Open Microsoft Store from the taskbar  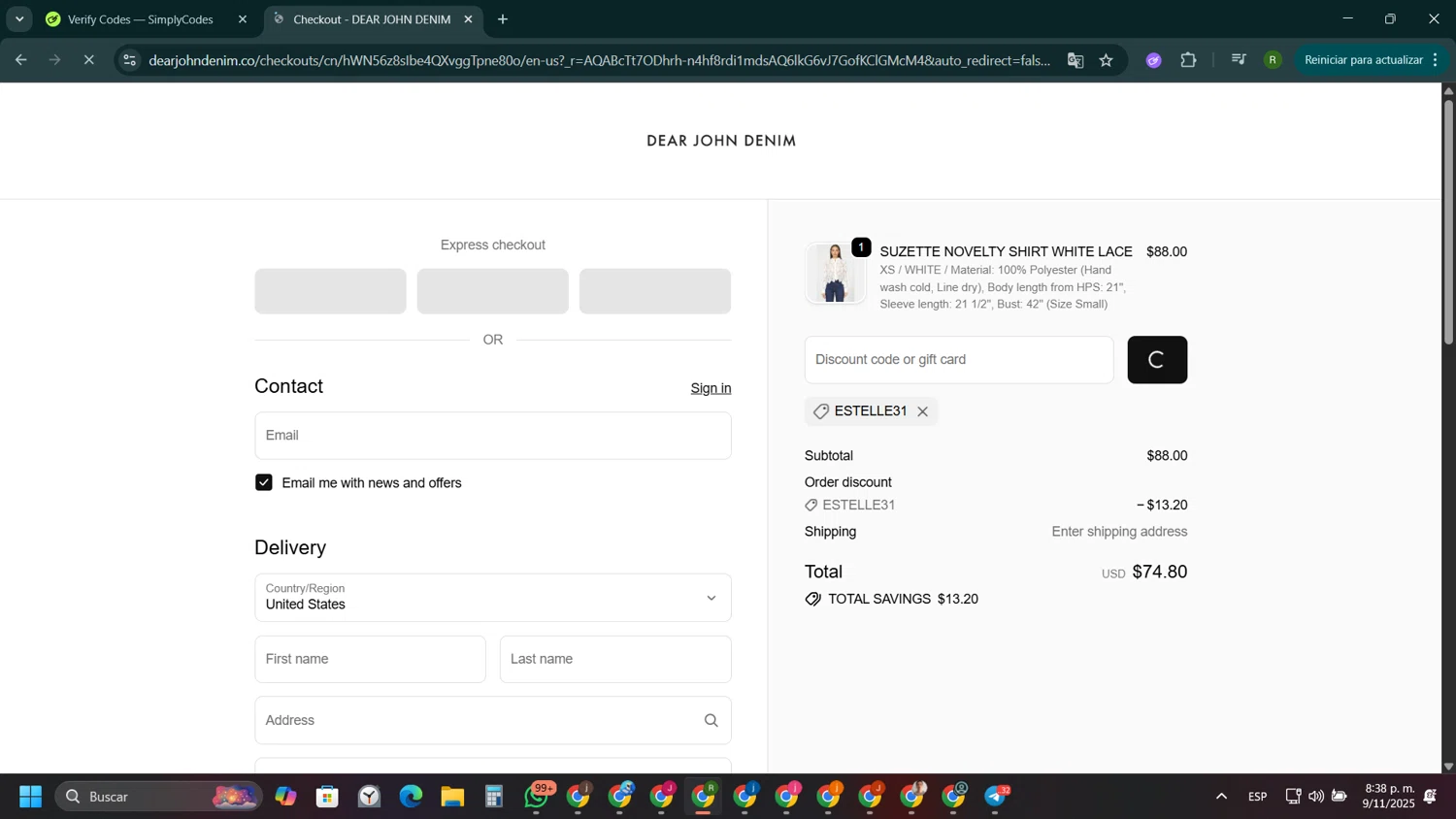pos(327,797)
